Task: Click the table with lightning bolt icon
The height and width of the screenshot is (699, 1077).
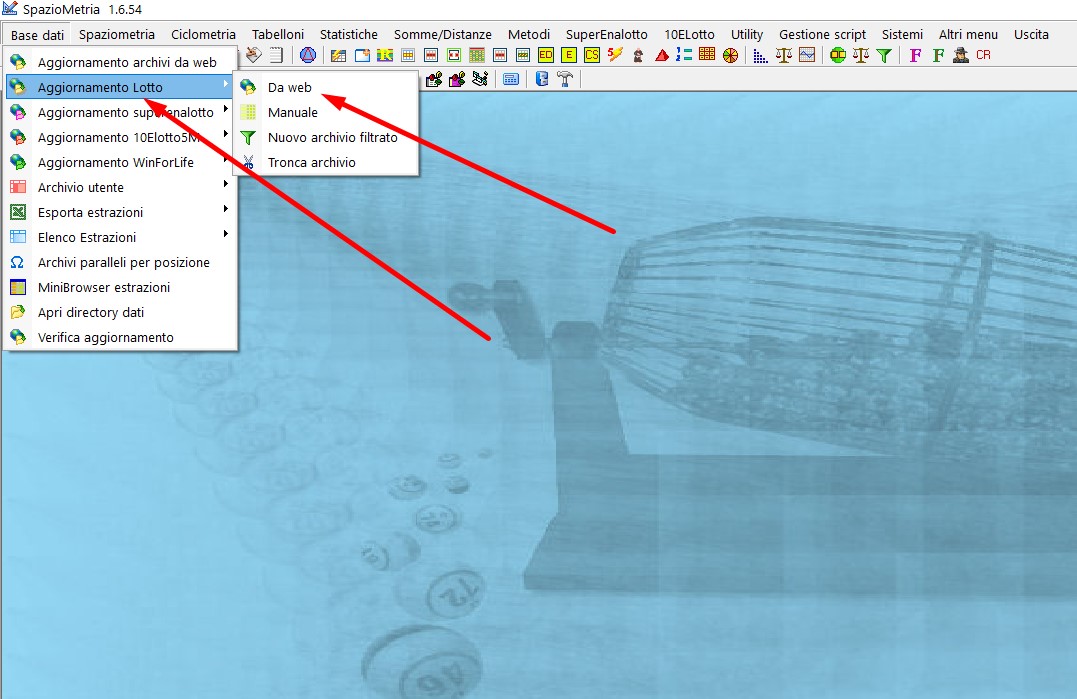Action: (339, 55)
